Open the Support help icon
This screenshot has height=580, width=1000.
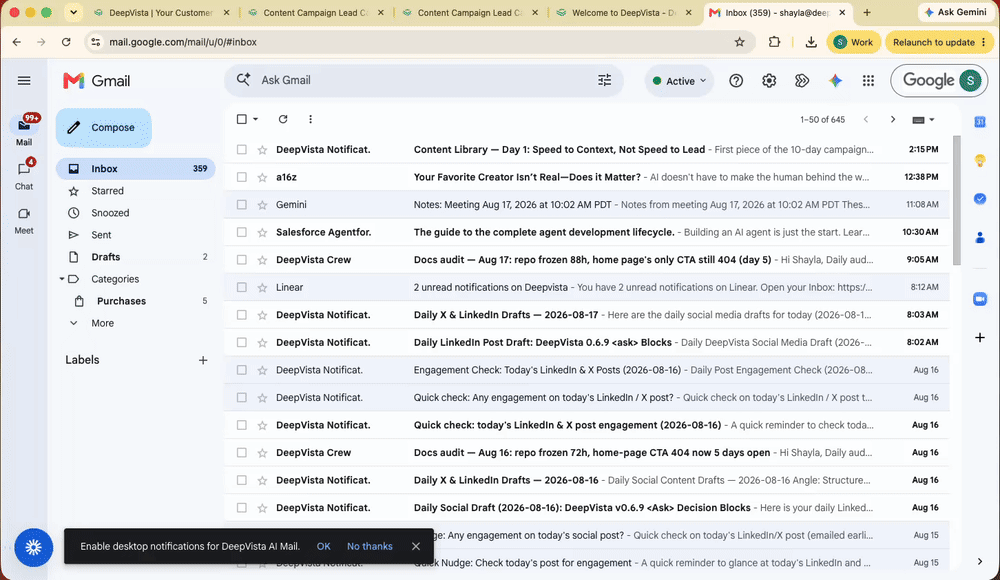pyautogui.click(x=736, y=80)
